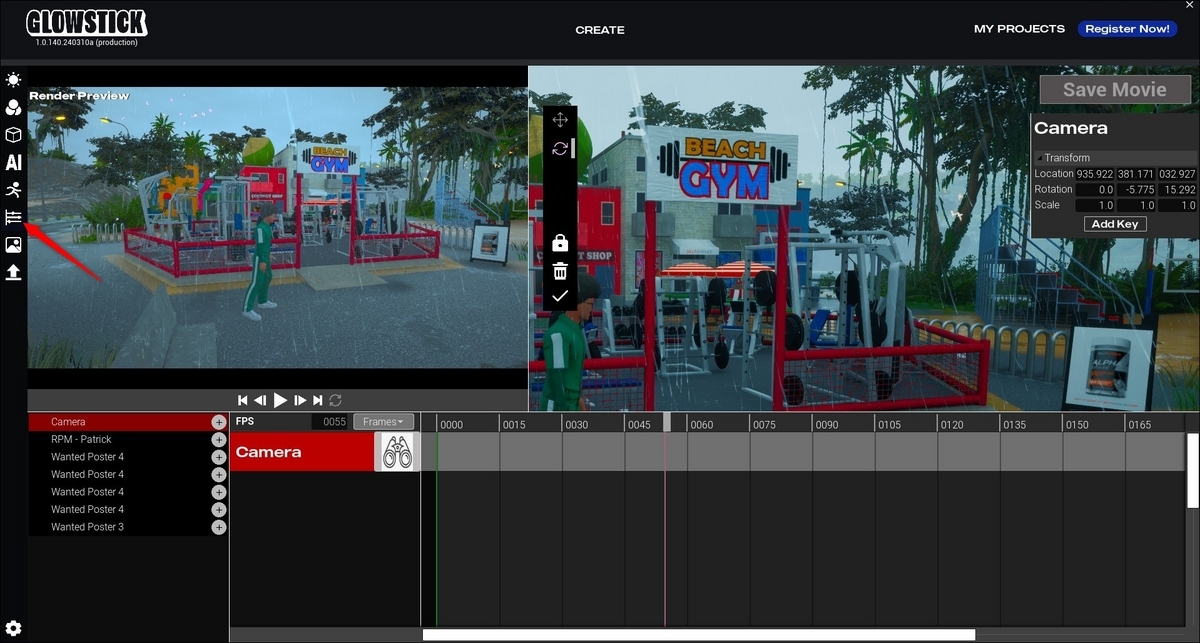Click the upload arrow icon in sidebar
1200x643 pixels.
tap(13, 272)
